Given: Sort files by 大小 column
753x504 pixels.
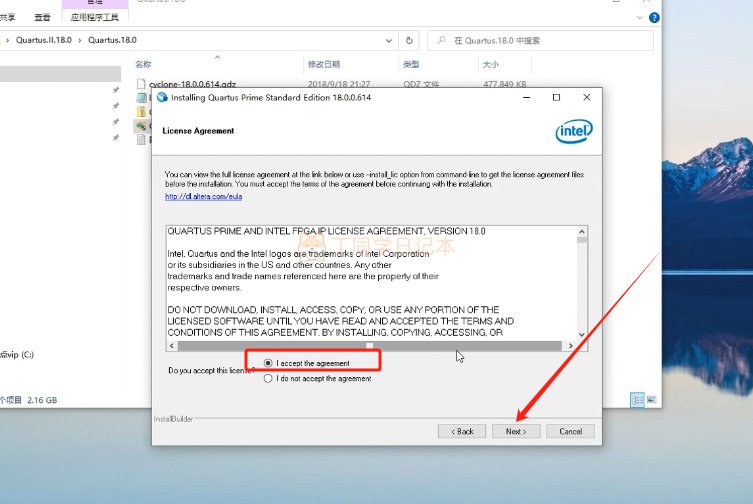Looking at the screenshot, I should click(490, 64).
